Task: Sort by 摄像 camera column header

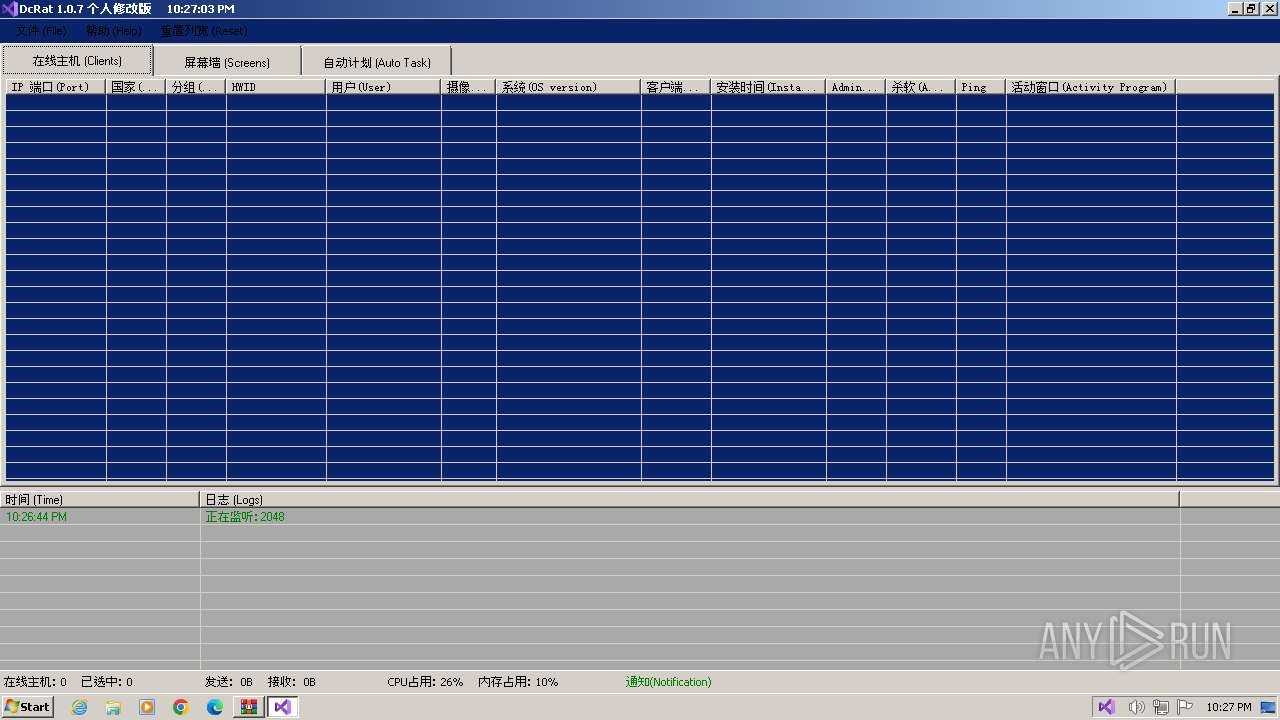Action: [468, 87]
